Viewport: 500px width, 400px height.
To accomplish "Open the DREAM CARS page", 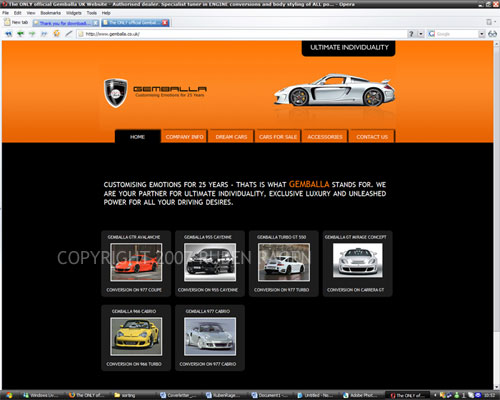I will coord(231,137).
